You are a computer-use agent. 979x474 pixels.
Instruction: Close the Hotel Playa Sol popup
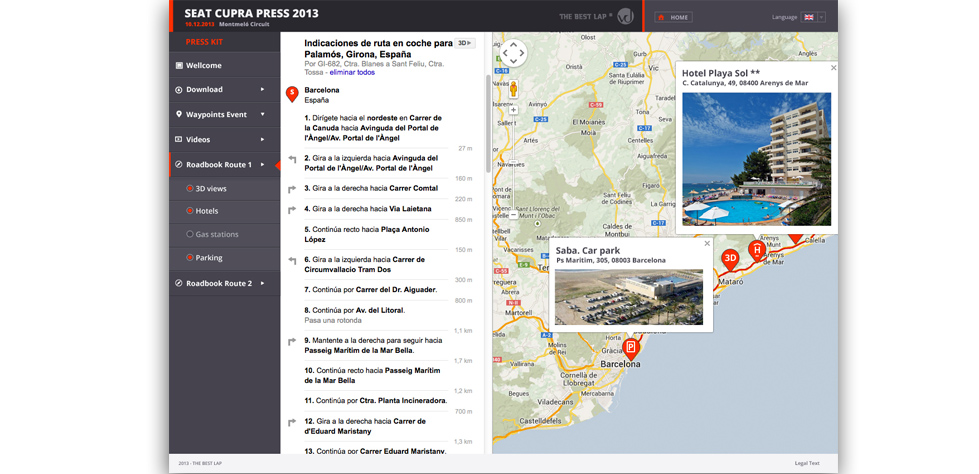point(833,68)
